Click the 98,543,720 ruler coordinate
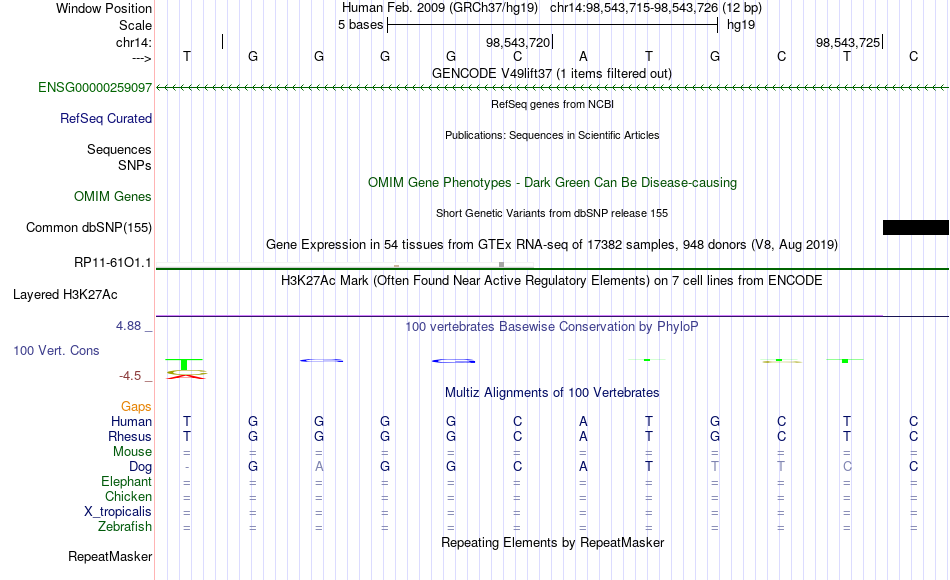 tap(518, 42)
